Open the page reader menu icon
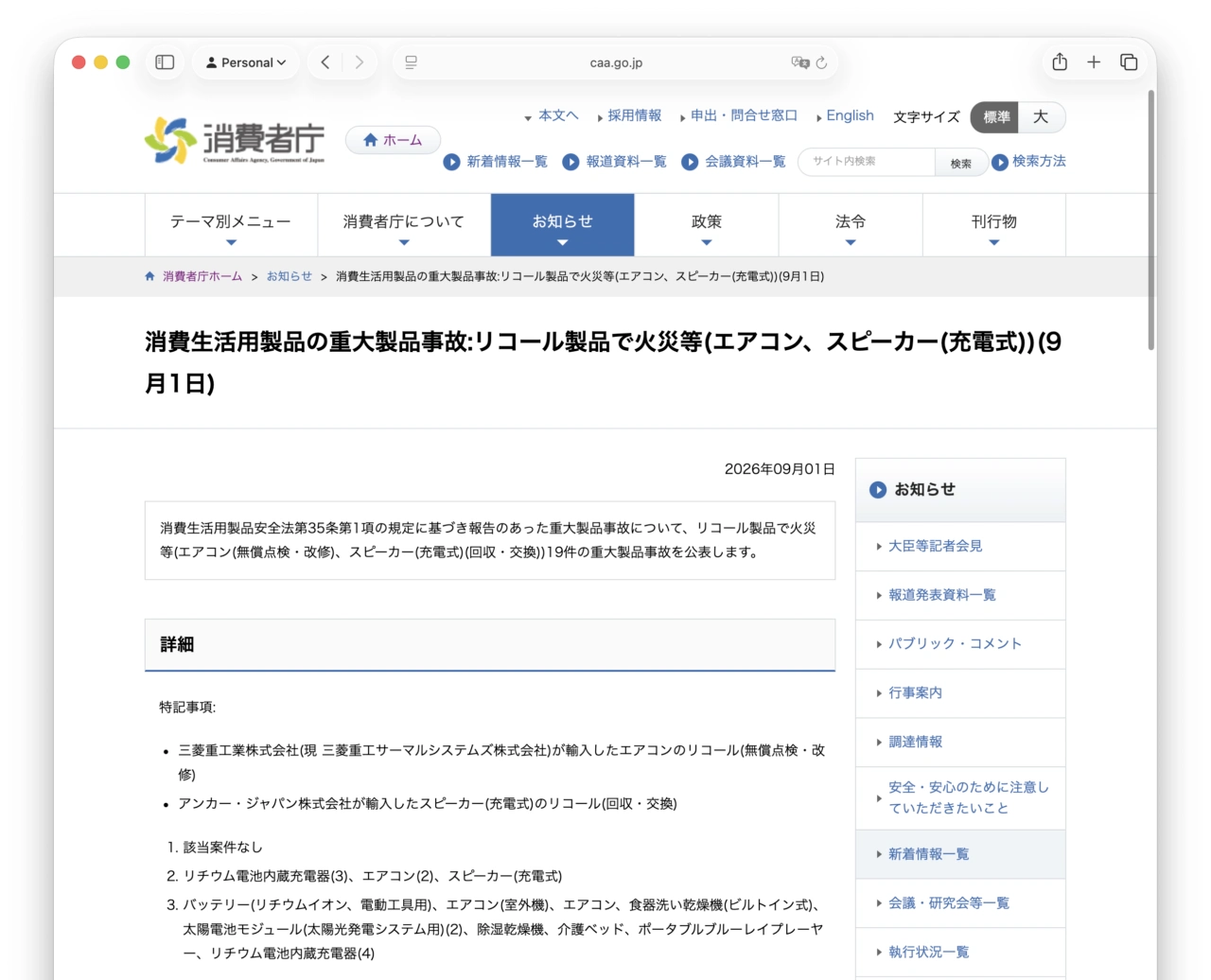The image size is (1211, 980). tap(411, 62)
